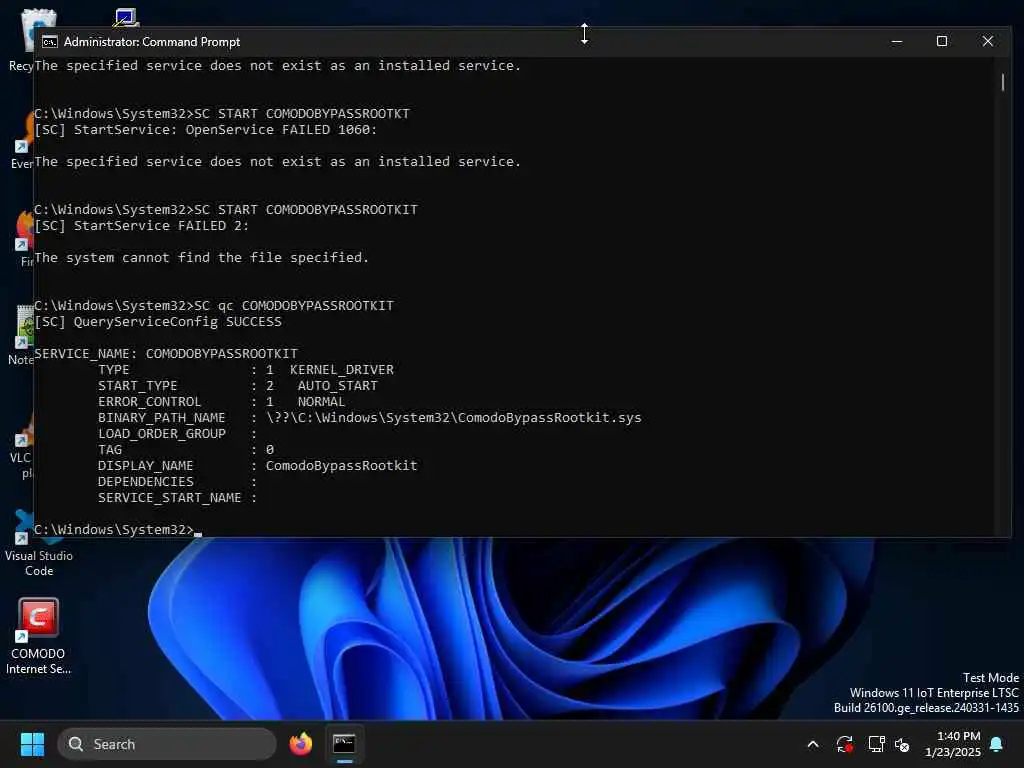Click the DISPLAY_NAME value 'ComodoBypassRootkit'
The image size is (1024, 768).
[x=341, y=466]
